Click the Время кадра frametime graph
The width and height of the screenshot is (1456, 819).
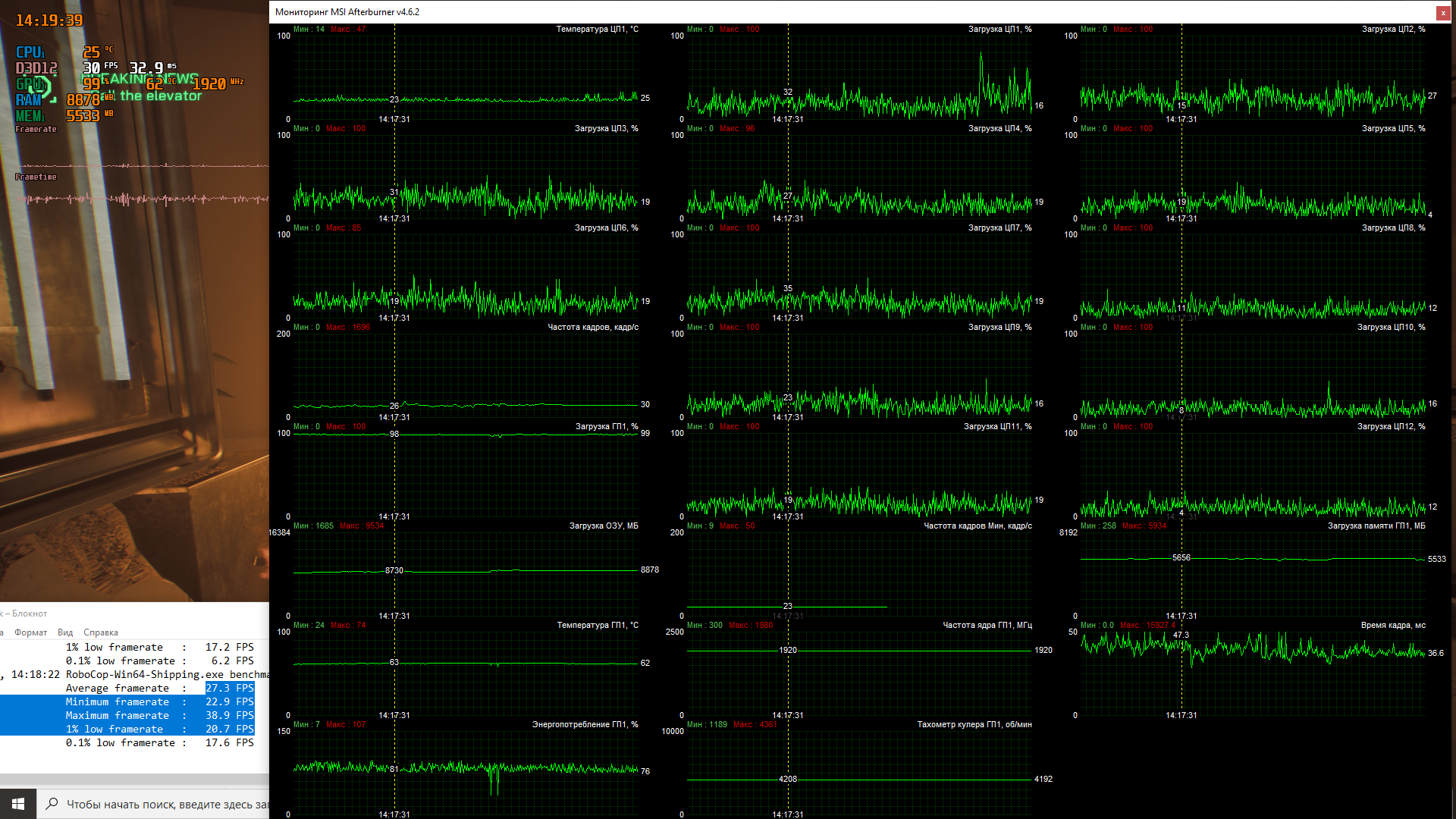(x=1253, y=673)
